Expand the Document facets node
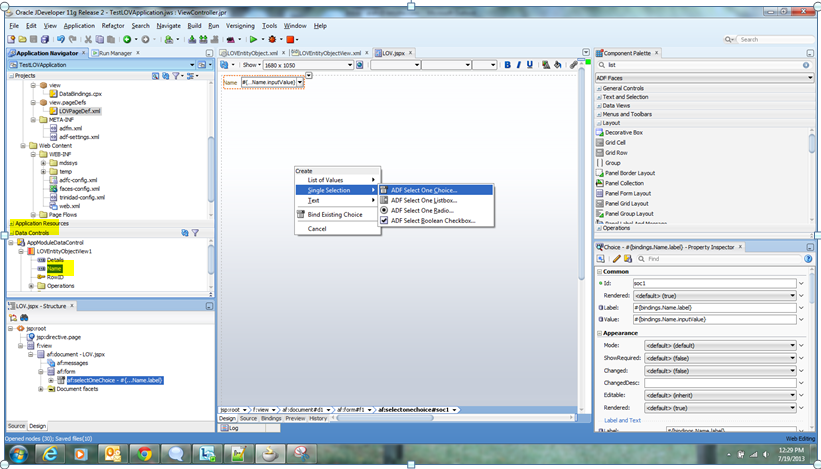Viewport: 821px width, 469px height. coord(41,389)
